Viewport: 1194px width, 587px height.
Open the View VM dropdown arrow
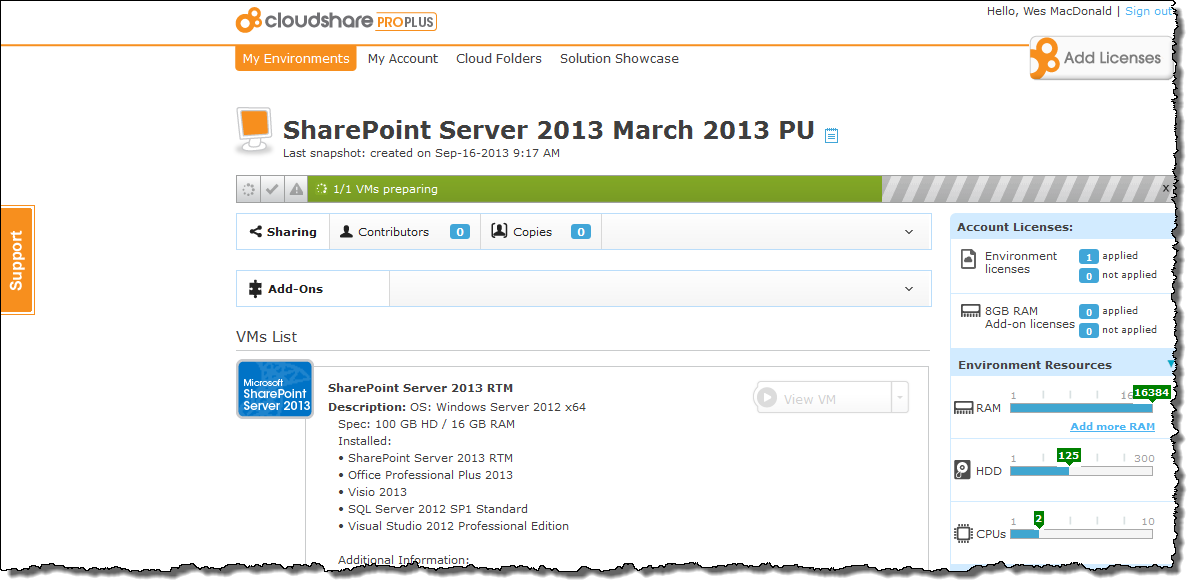pos(900,398)
